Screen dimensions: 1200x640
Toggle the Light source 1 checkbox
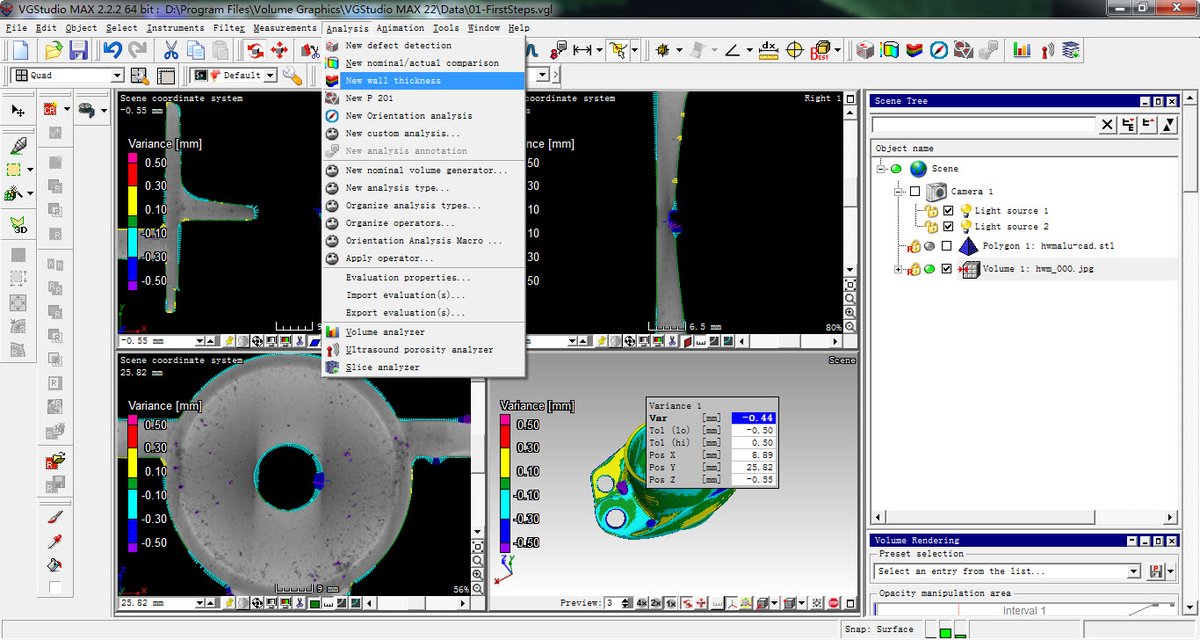point(948,211)
